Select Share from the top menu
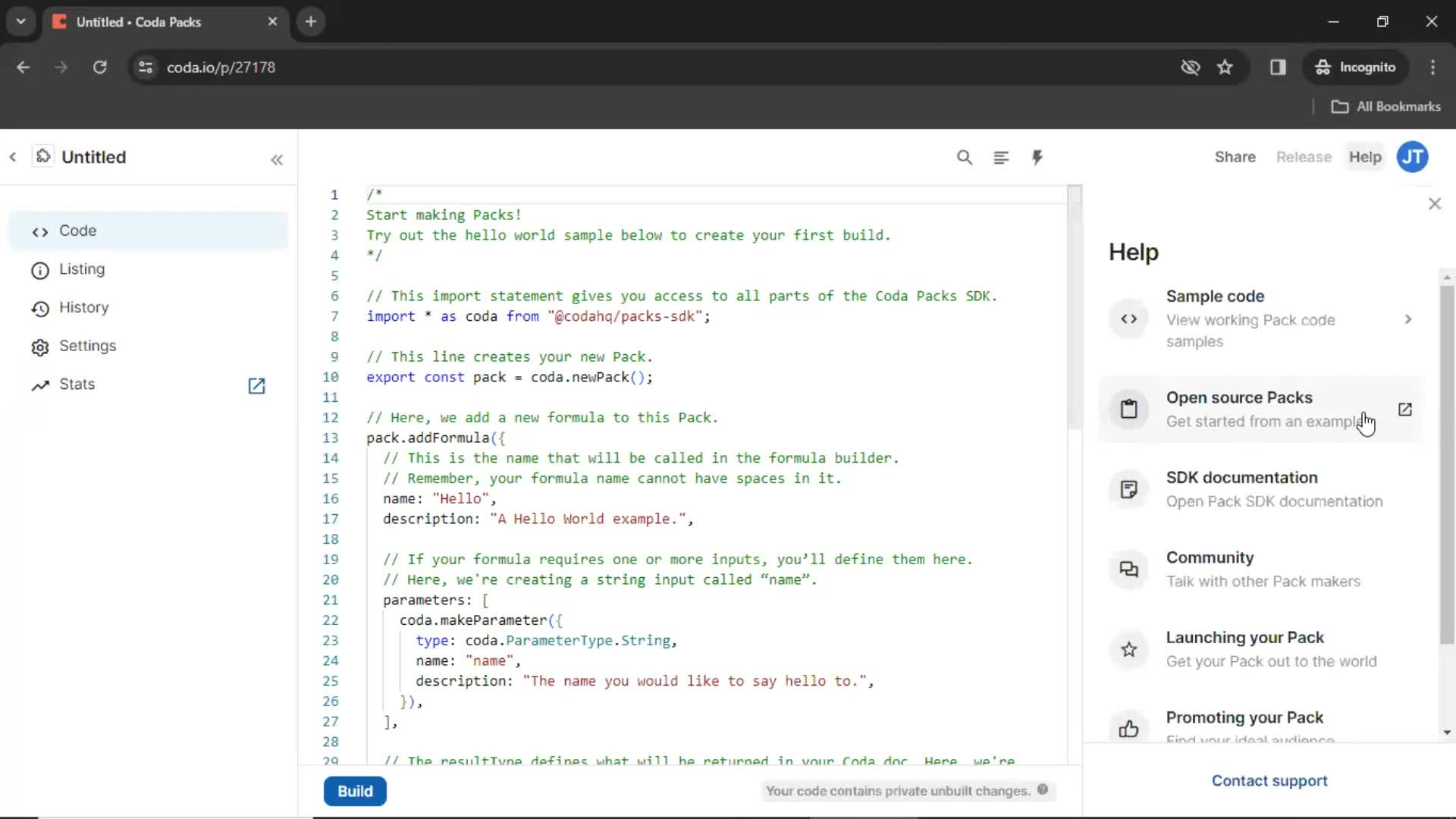Viewport: 1456px width, 819px height. [1235, 157]
